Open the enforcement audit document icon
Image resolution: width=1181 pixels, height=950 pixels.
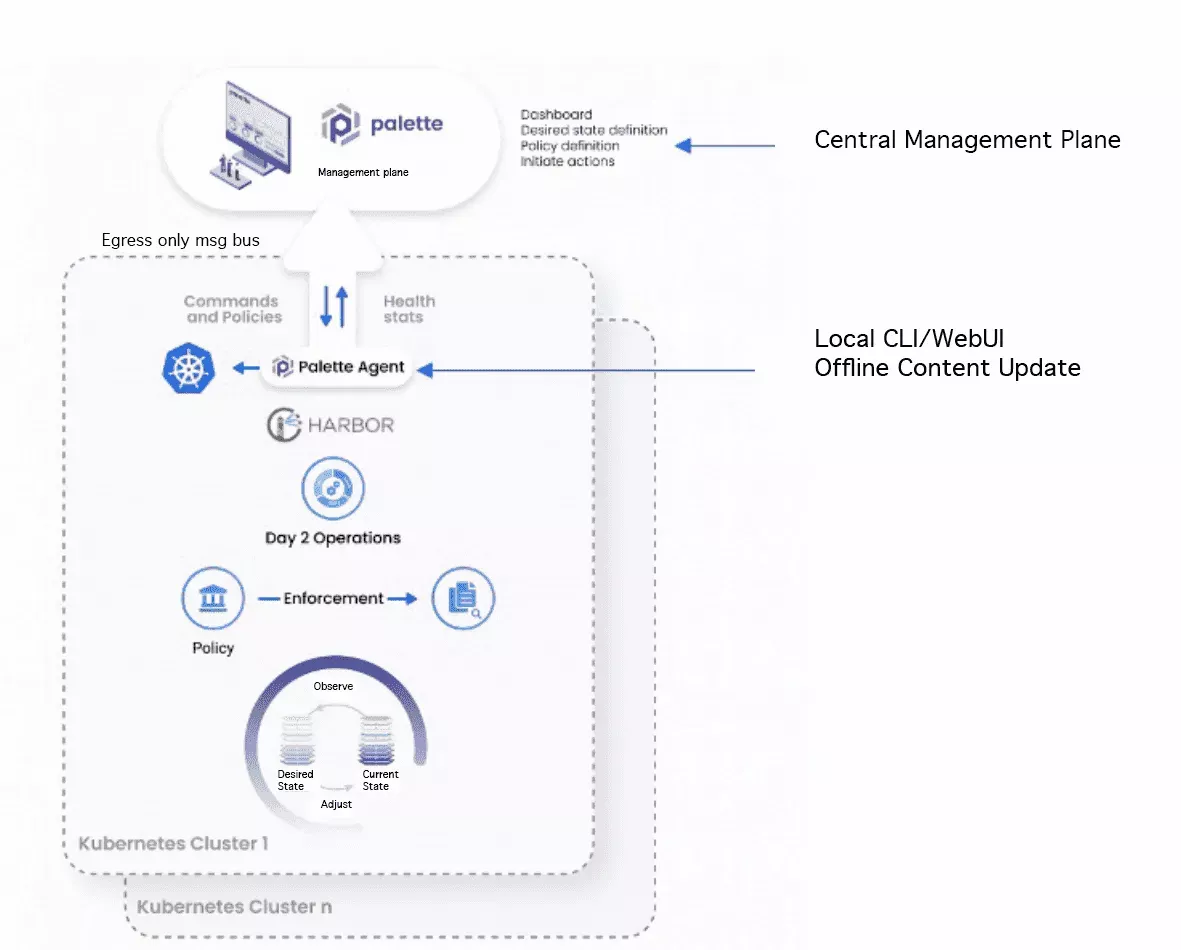[x=462, y=598]
